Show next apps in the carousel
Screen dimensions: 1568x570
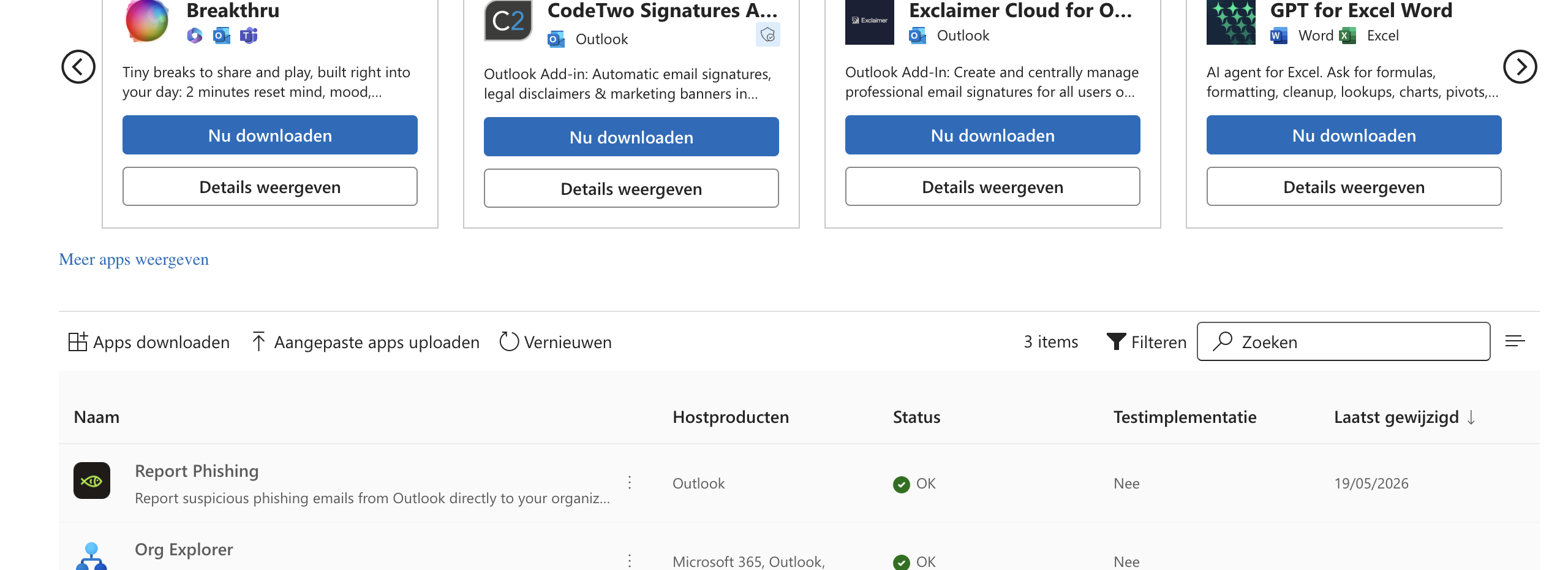(x=1520, y=67)
